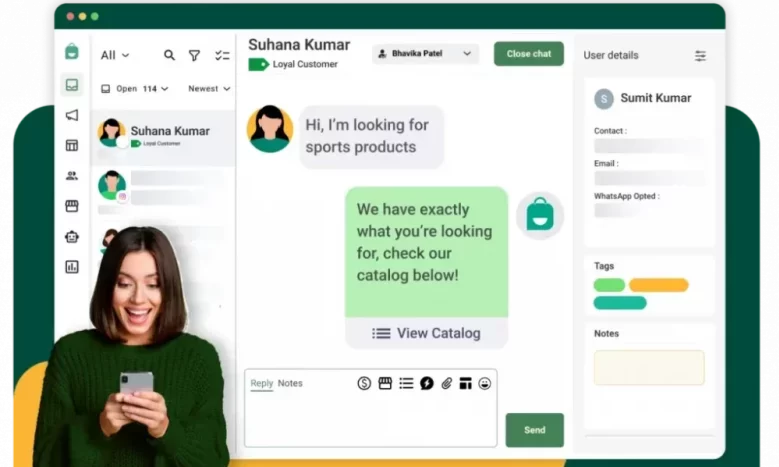The image size is (779, 467).
Task: Open the conversation filter funnel icon
Action: click(195, 55)
